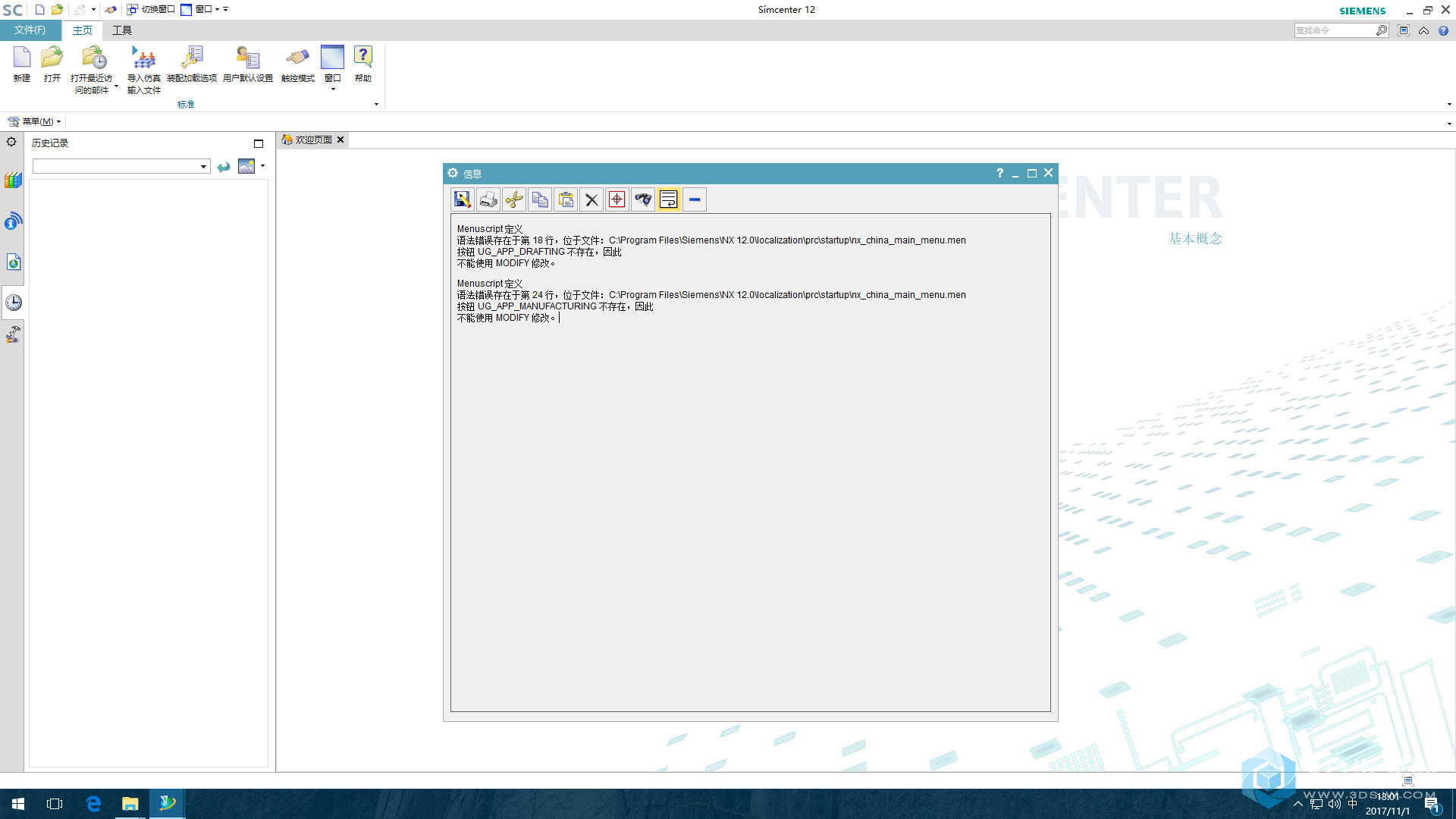
Task: Open Find with the binoculars icon
Action: point(643,199)
